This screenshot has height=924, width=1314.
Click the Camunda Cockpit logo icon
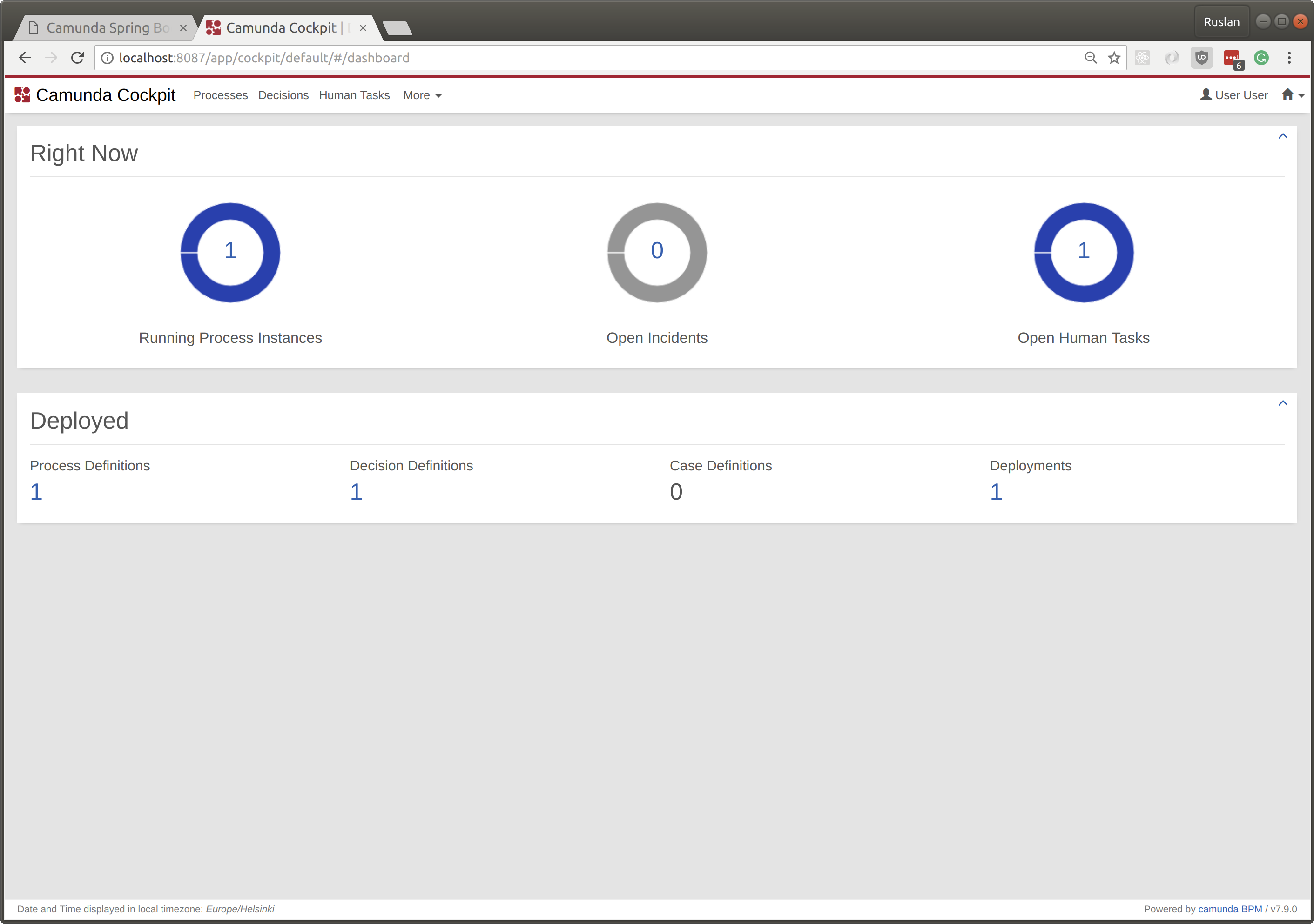[x=22, y=95]
